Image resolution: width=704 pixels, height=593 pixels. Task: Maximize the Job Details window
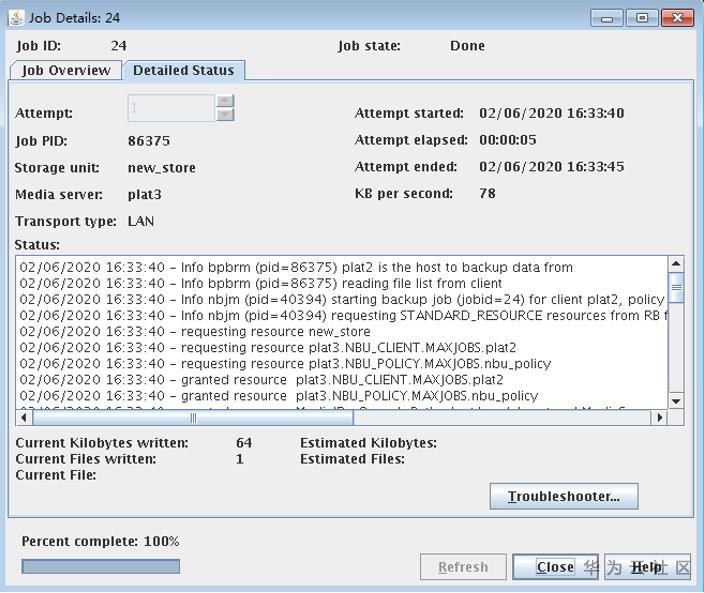pos(642,18)
